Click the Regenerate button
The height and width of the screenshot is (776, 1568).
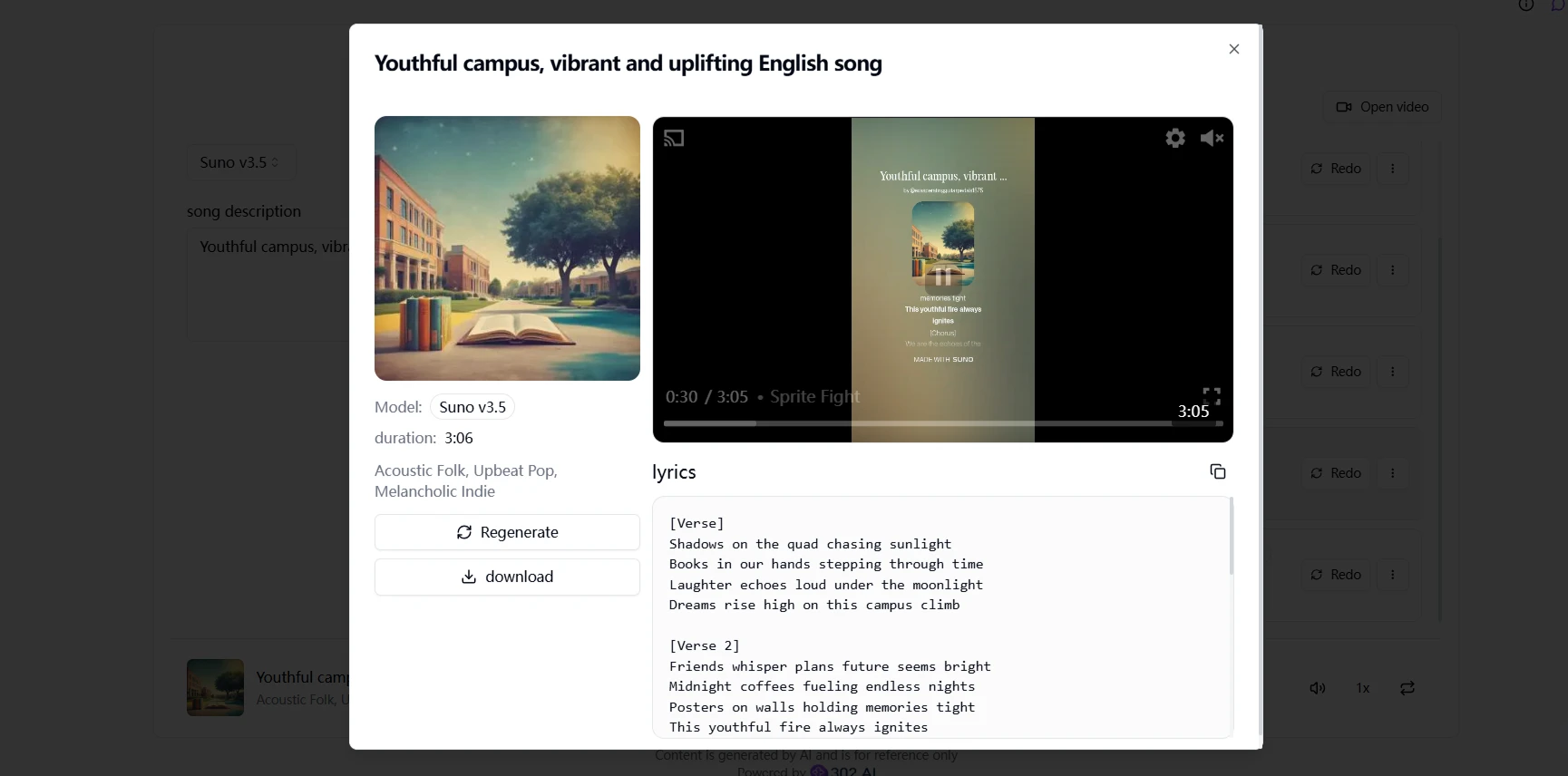(x=507, y=532)
